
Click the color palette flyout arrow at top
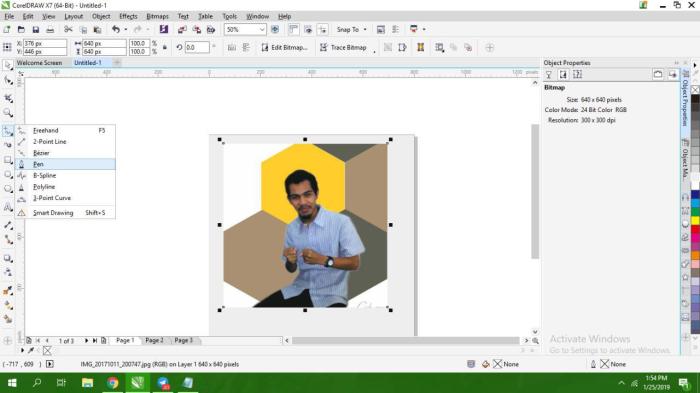(x=695, y=66)
